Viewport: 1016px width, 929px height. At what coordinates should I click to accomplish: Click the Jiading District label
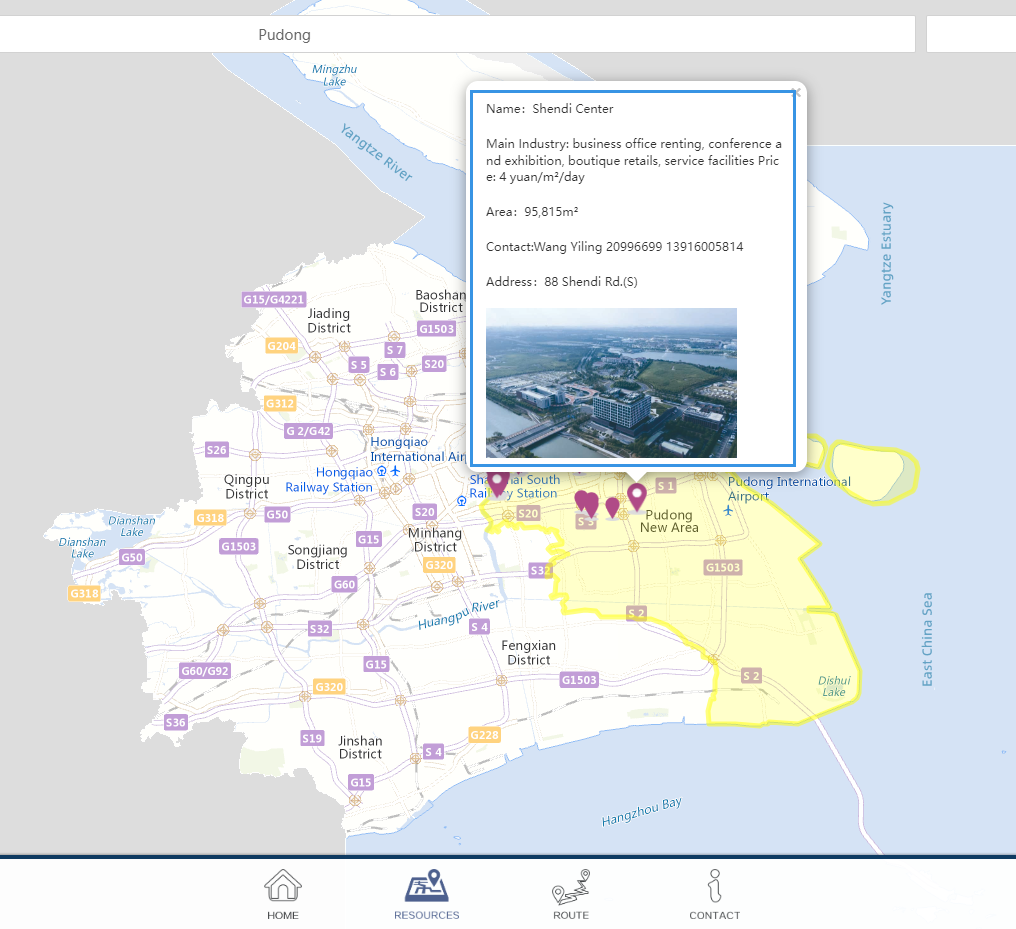(x=329, y=321)
